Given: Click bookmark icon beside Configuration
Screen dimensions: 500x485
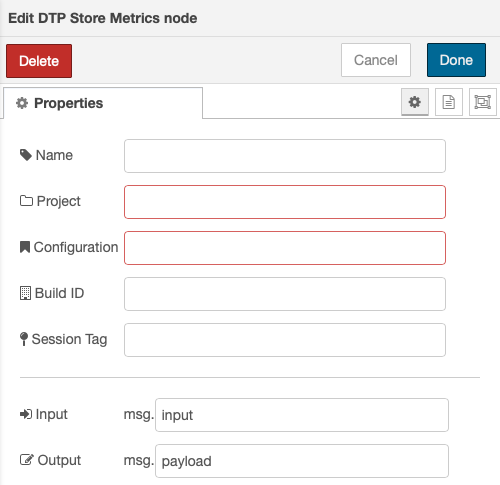Looking at the screenshot, I should [x=25, y=247].
